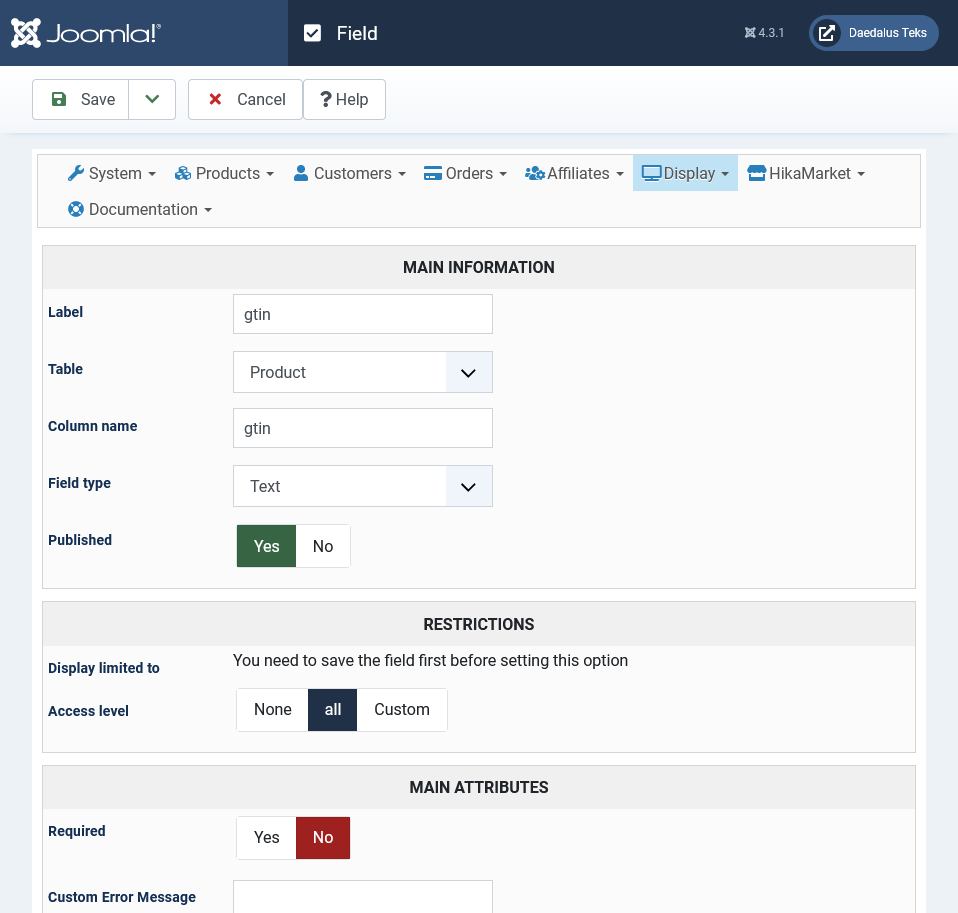Click the lifebuoy icon beside Documentation
Screen dimensions: 958x913
[76, 209]
